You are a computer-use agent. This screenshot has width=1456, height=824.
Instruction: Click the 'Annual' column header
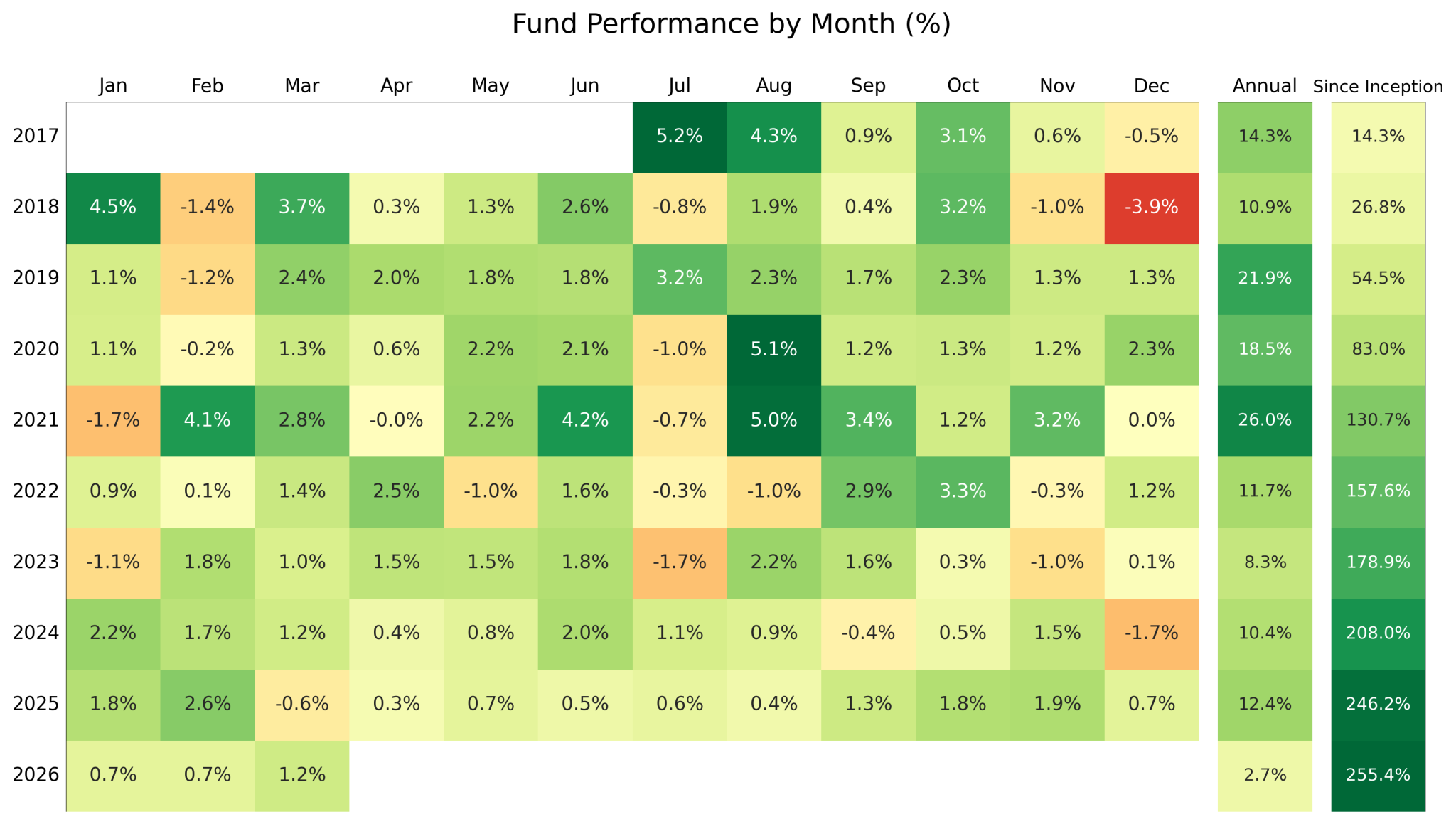pos(1264,86)
